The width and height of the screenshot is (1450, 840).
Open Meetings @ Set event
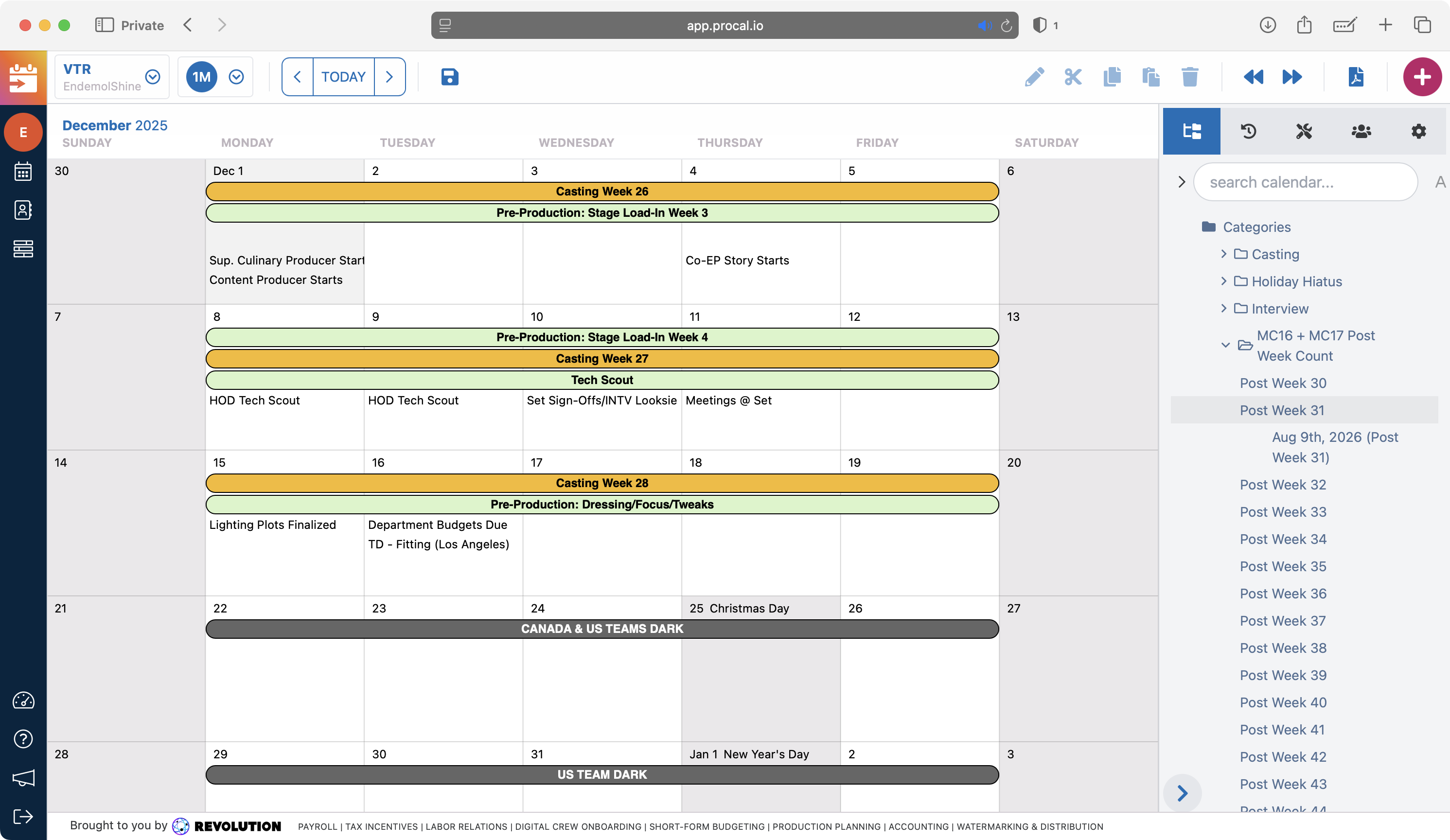pos(728,400)
